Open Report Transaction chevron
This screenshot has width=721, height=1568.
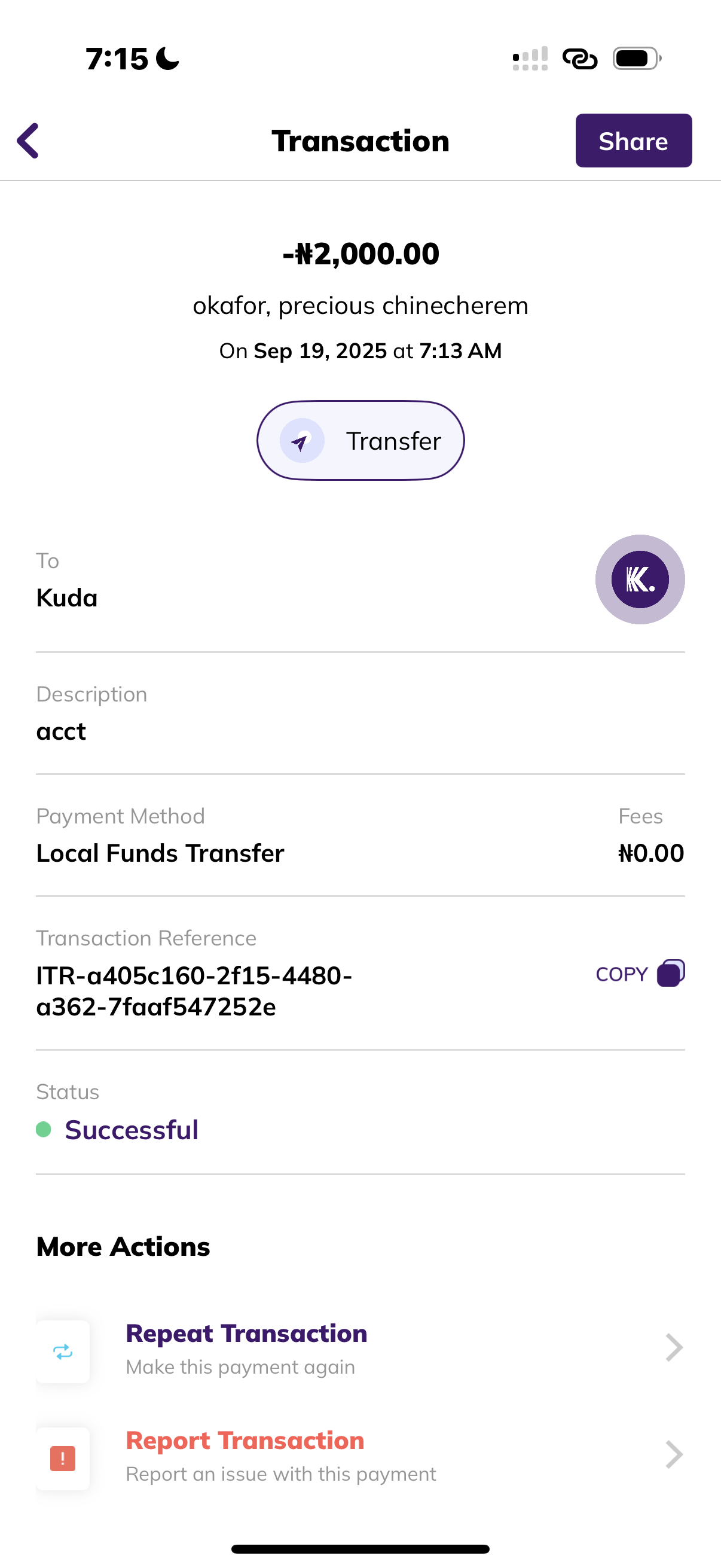point(674,1455)
